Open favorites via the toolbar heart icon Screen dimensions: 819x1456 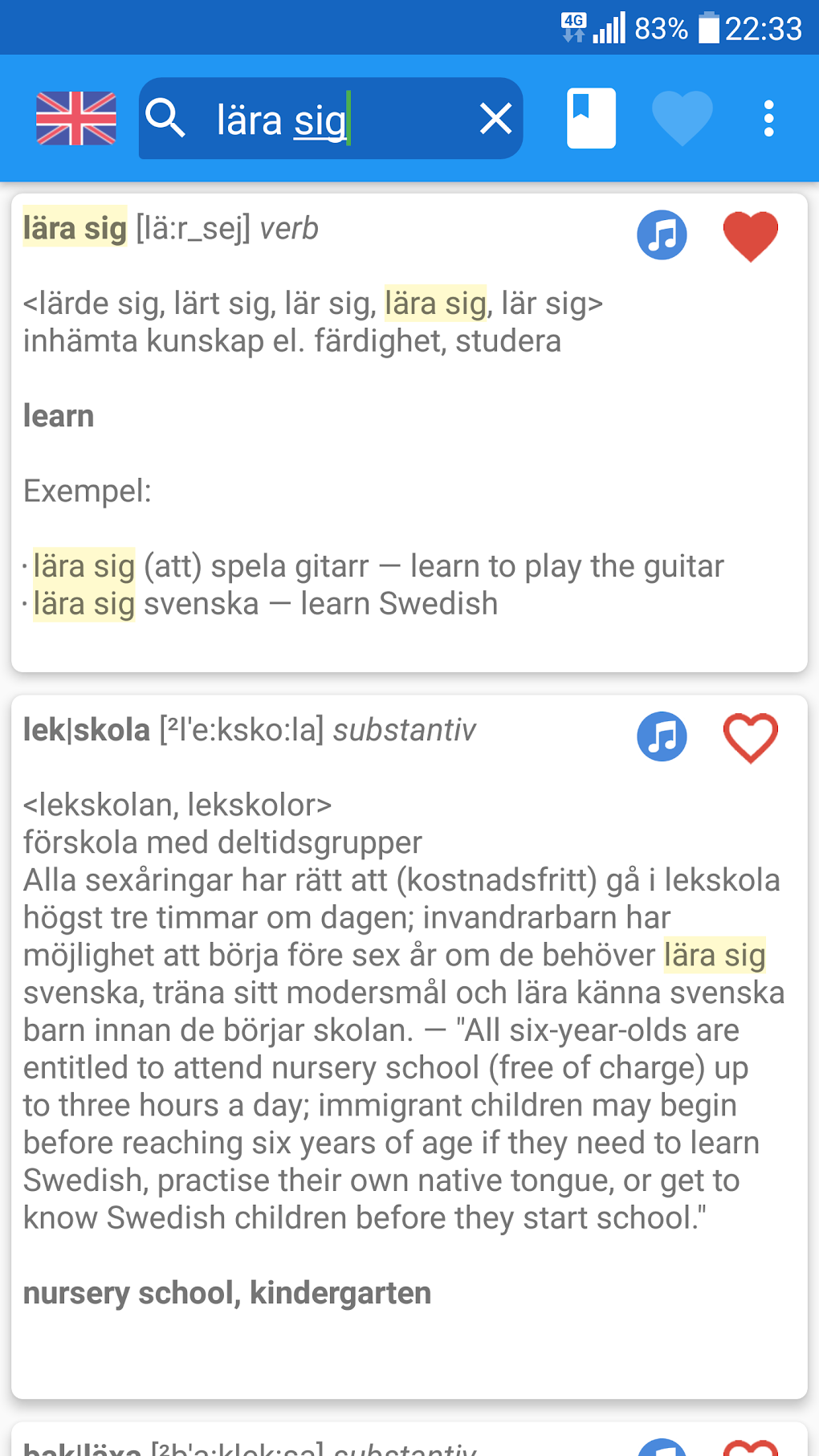click(x=682, y=117)
